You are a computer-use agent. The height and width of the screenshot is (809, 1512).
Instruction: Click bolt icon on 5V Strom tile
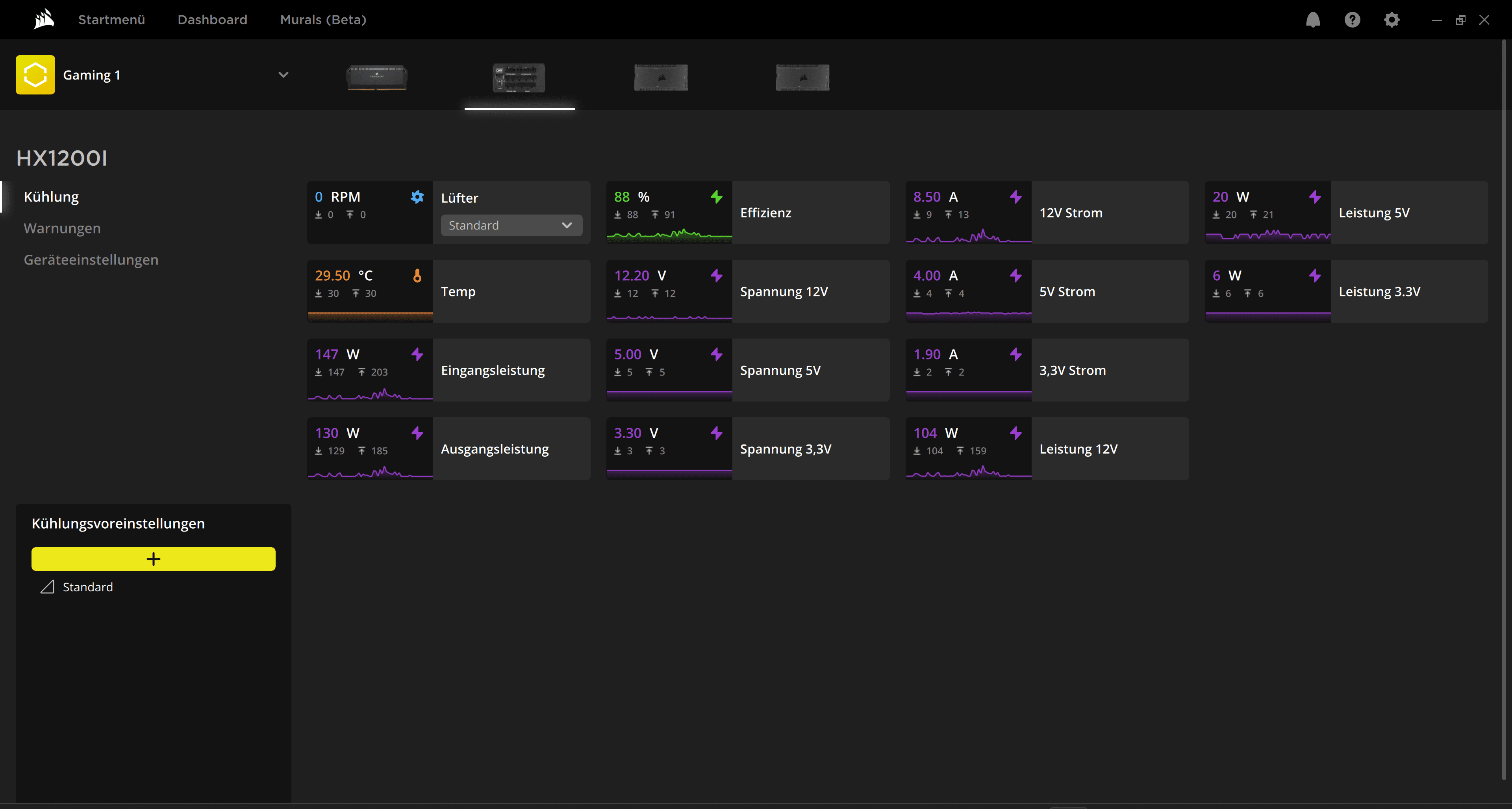1015,275
